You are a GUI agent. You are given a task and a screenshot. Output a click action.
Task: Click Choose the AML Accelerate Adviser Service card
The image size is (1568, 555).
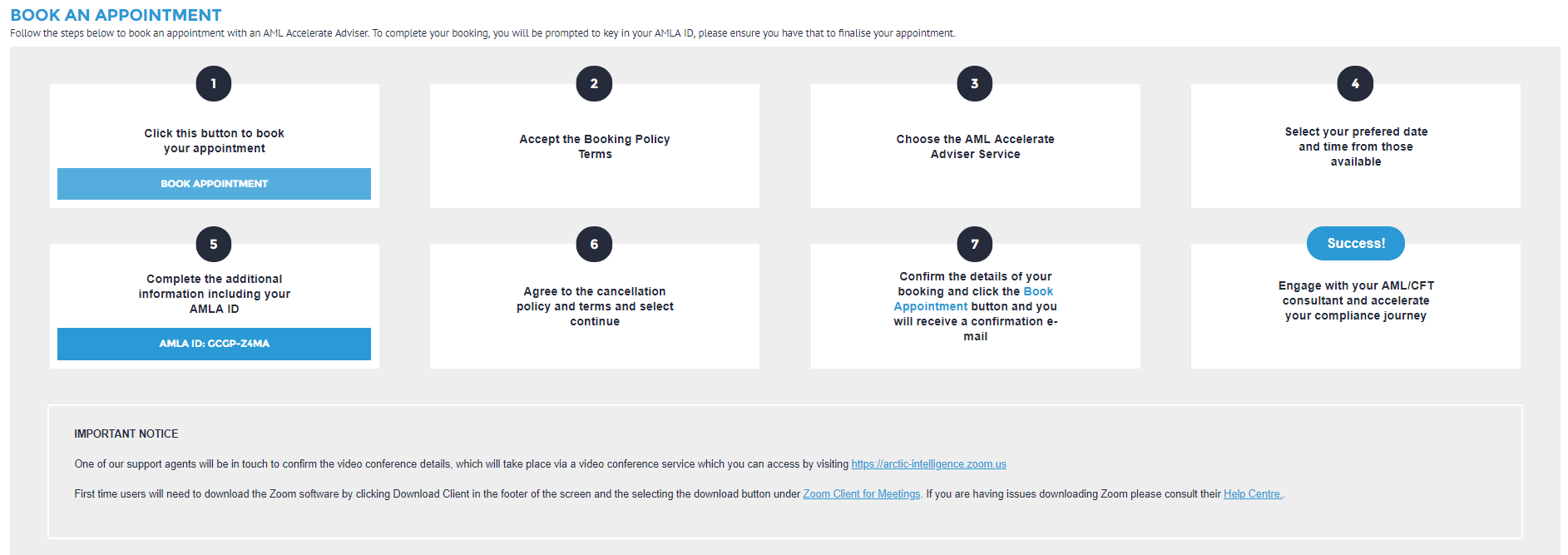pos(975,146)
